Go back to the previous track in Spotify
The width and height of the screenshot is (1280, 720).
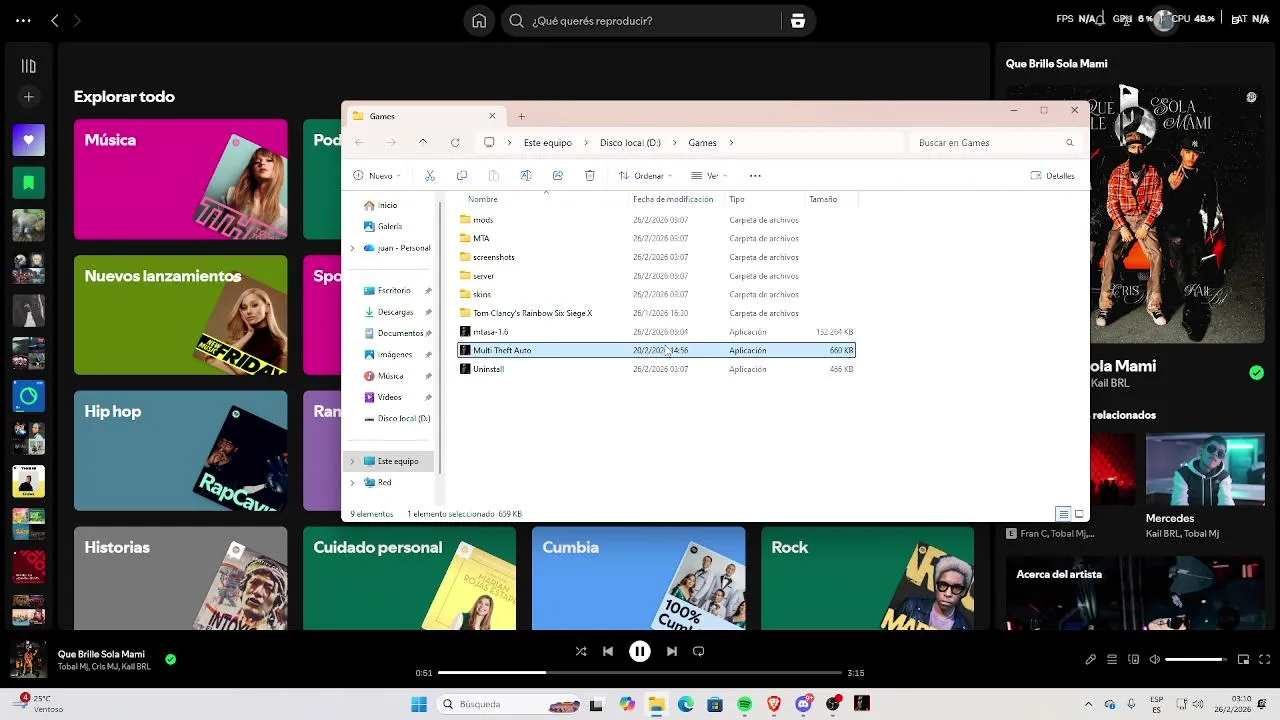point(608,651)
